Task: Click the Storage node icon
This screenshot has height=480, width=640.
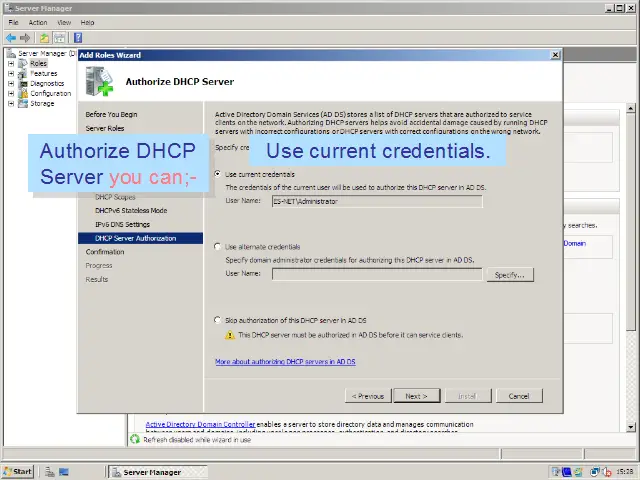Action: click(x=23, y=104)
